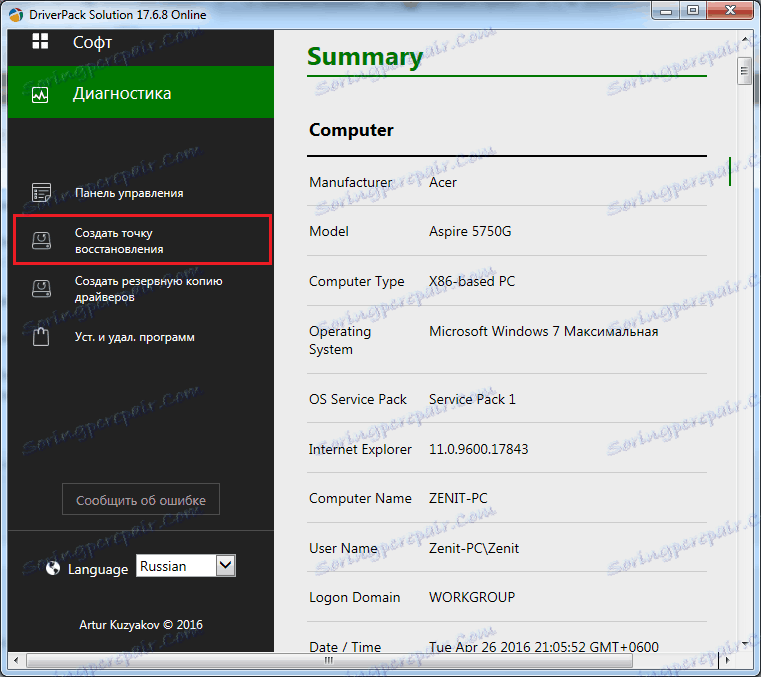The image size is (761, 677).
Task: Click the vertical scrollbar up arrow
Action: [x=745, y=38]
